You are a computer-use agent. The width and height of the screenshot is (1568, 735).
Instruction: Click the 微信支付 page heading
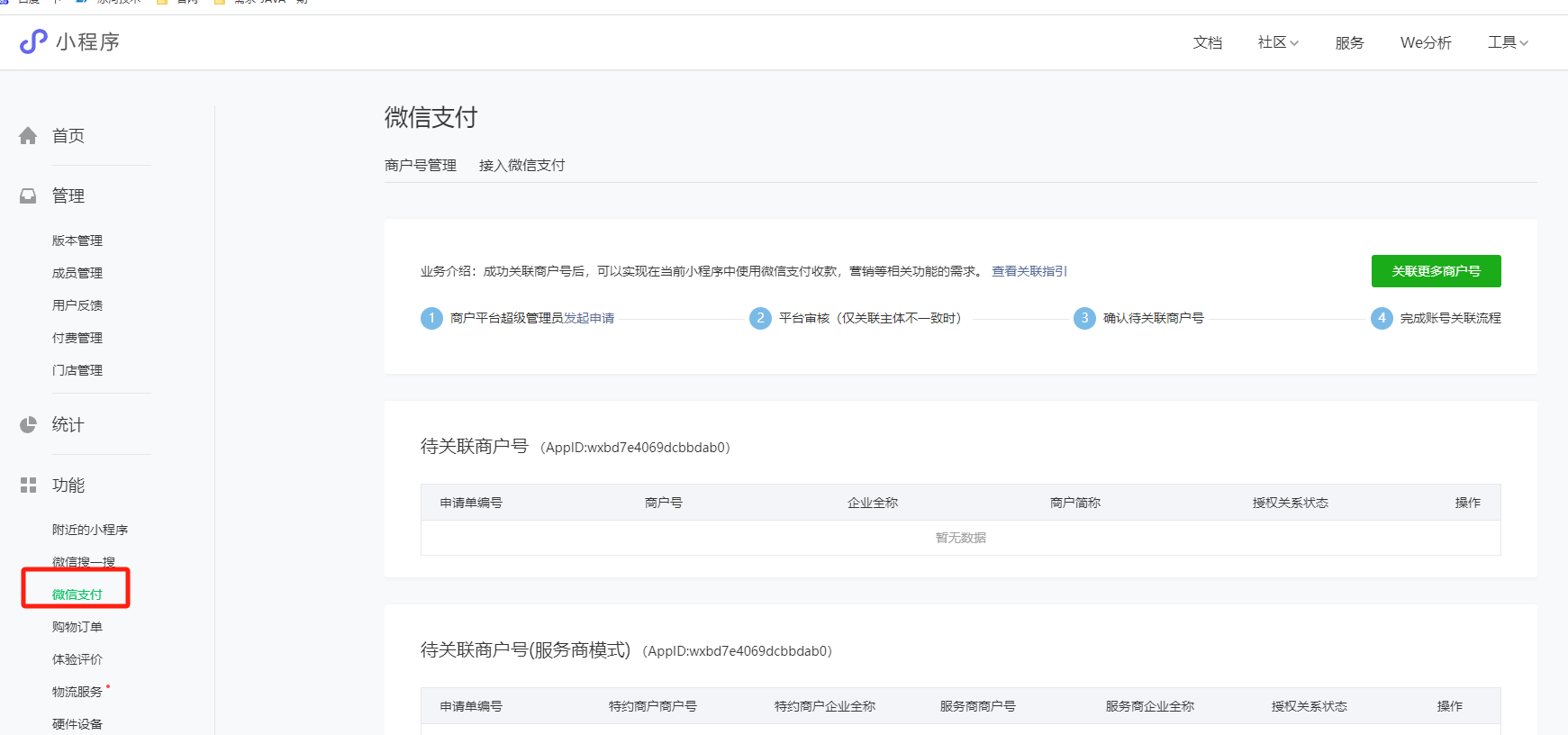click(431, 117)
